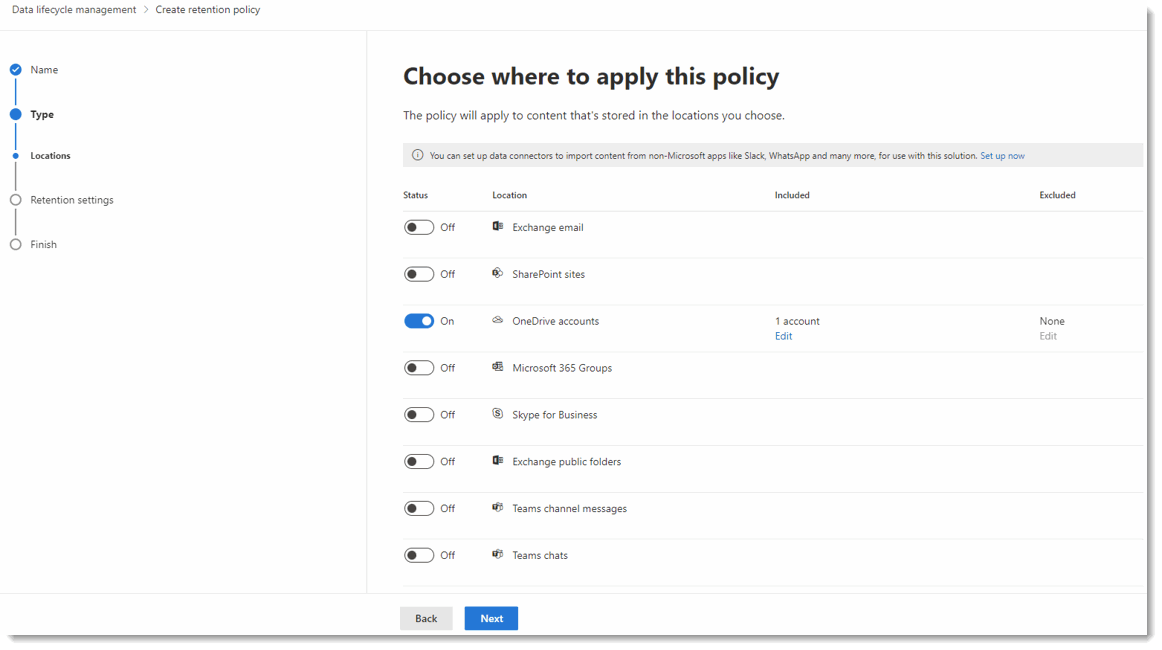Click the 'Exchange email' location label
This screenshot has width=1162, height=650.
pyautogui.click(x=548, y=228)
